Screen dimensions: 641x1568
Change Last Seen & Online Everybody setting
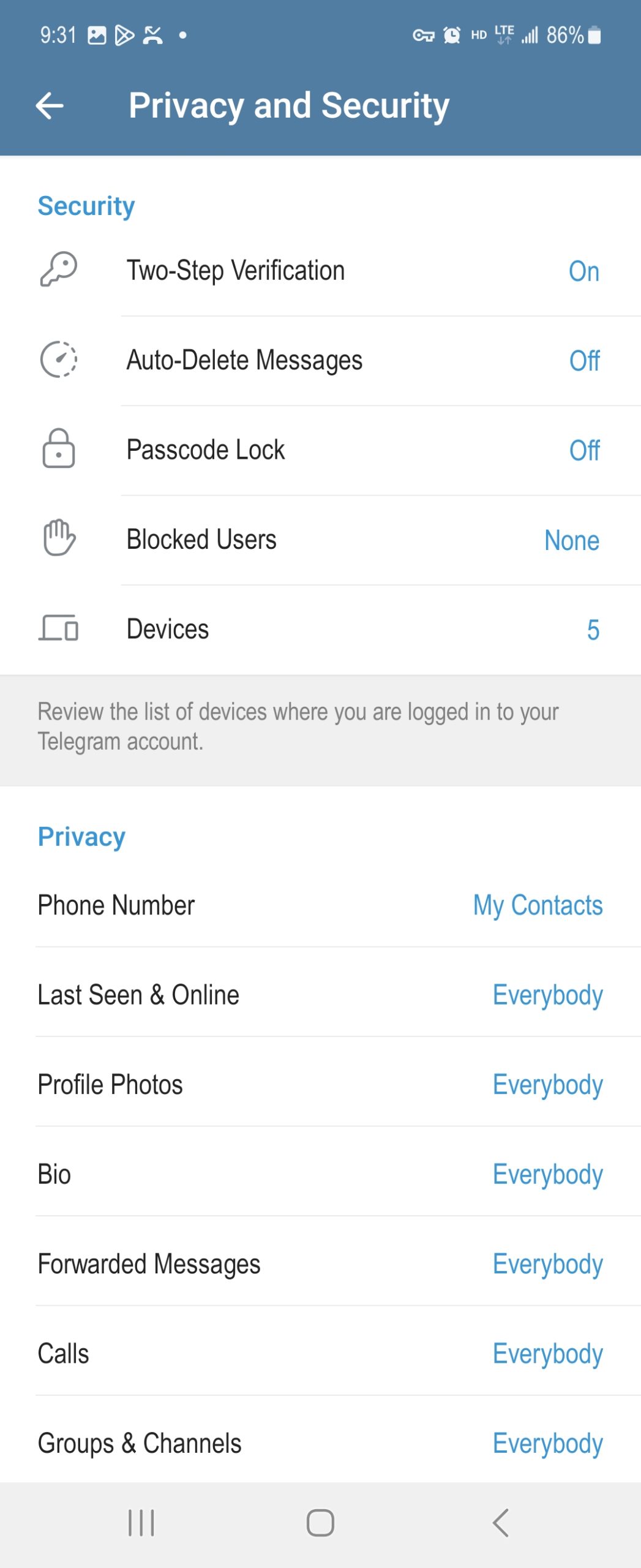point(320,995)
